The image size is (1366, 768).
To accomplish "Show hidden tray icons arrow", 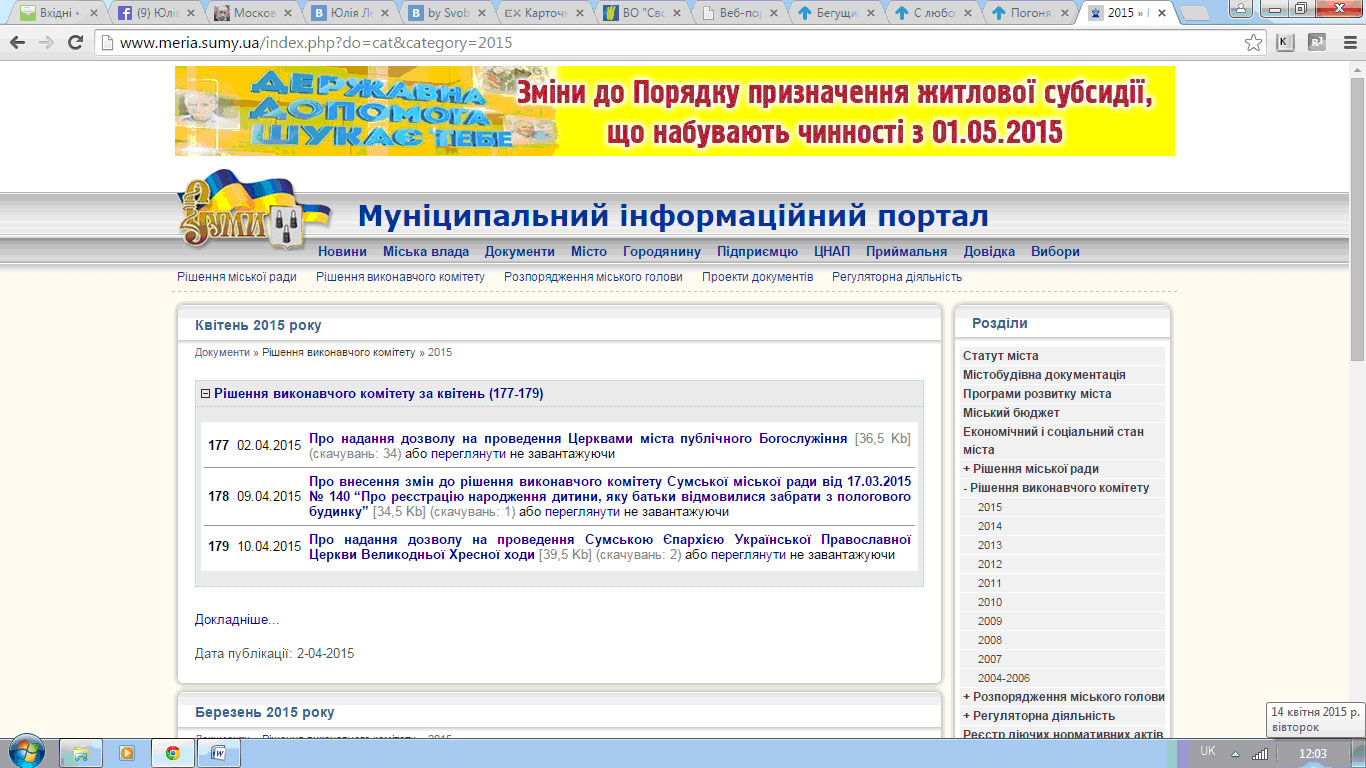I will [1235, 753].
